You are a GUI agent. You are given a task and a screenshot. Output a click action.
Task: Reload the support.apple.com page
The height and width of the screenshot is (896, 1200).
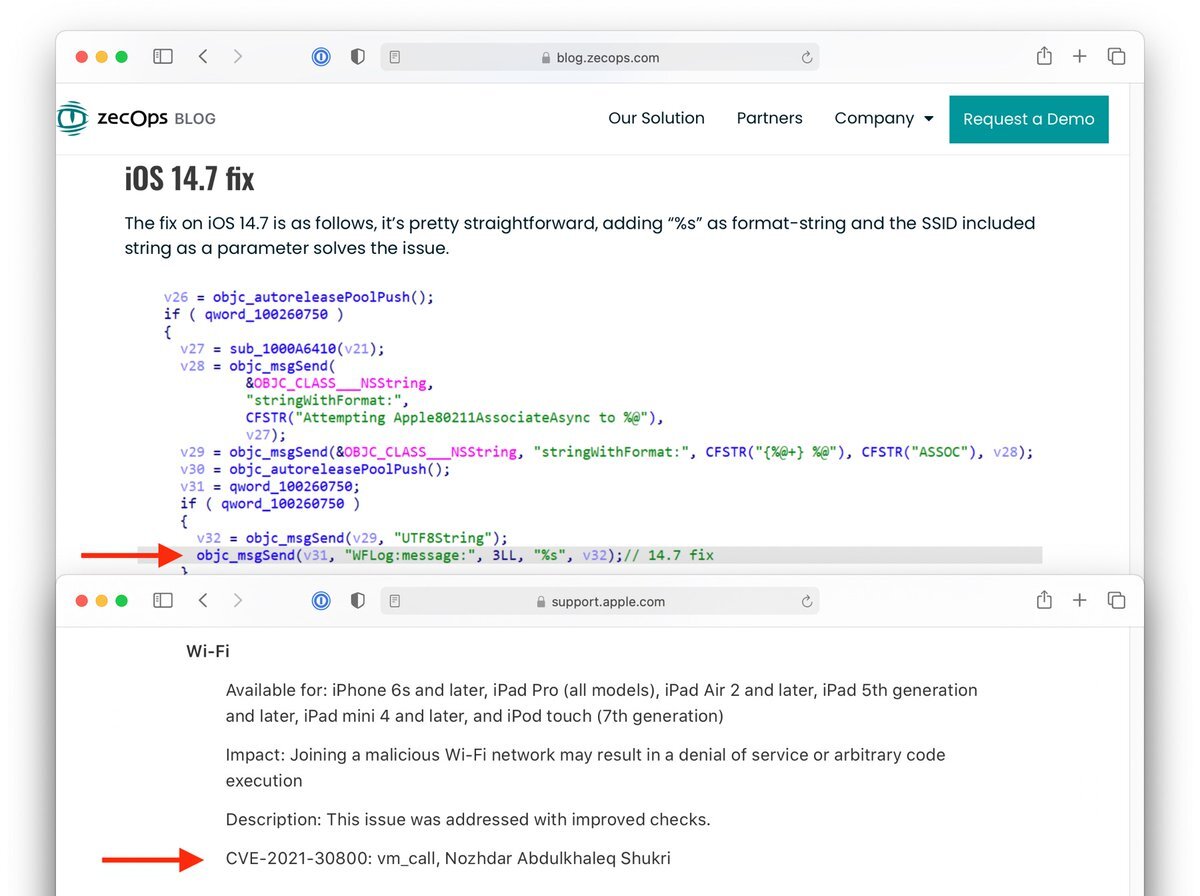pos(807,602)
